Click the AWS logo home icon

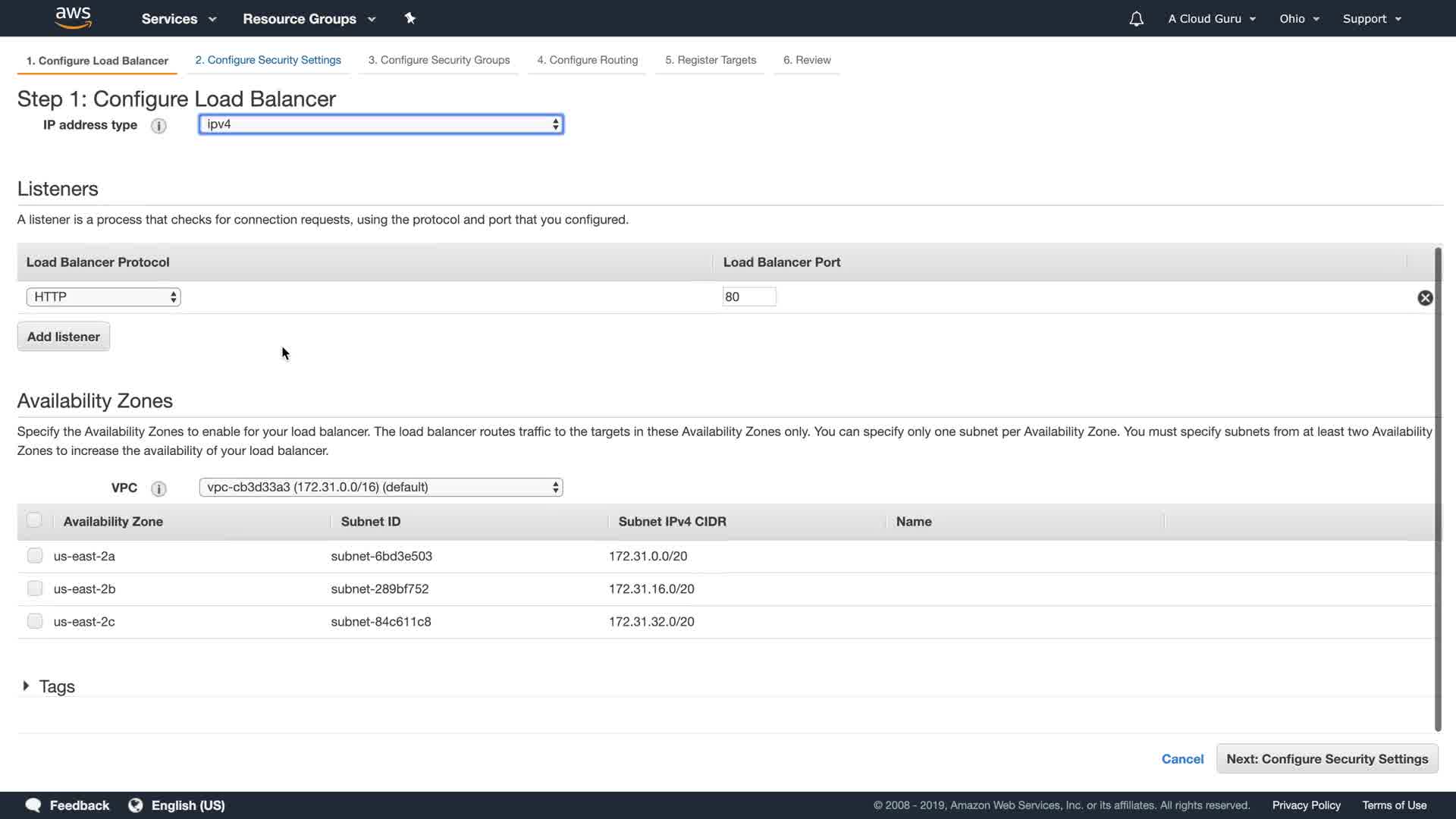(x=73, y=18)
